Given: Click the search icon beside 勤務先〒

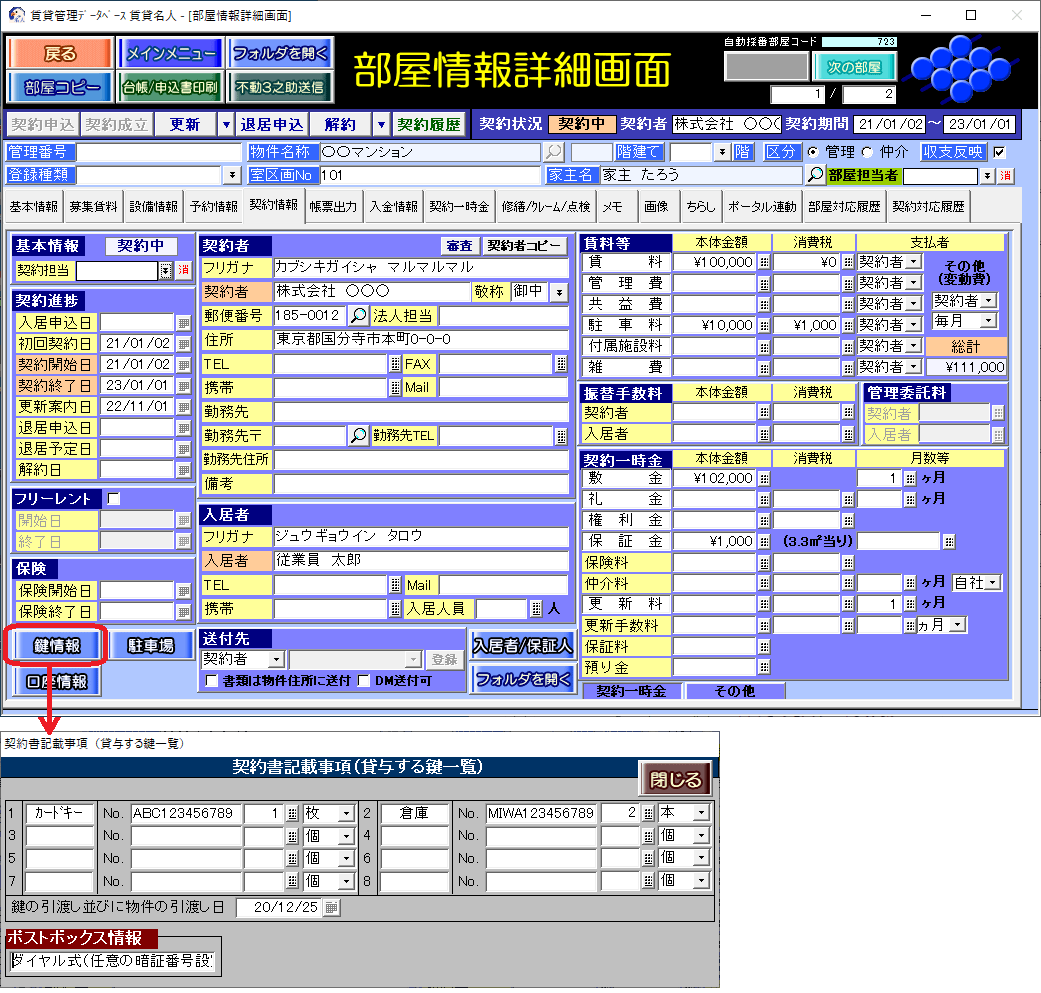Looking at the screenshot, I should pyautogui.click(x=358, y=436).
